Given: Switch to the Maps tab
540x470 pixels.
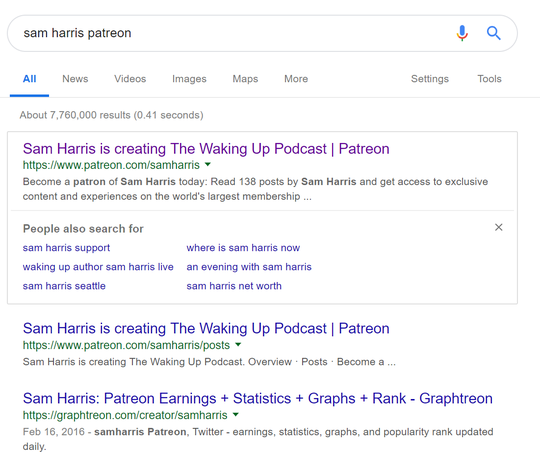Looking at the screenshot, I should (x=245, y=79).
